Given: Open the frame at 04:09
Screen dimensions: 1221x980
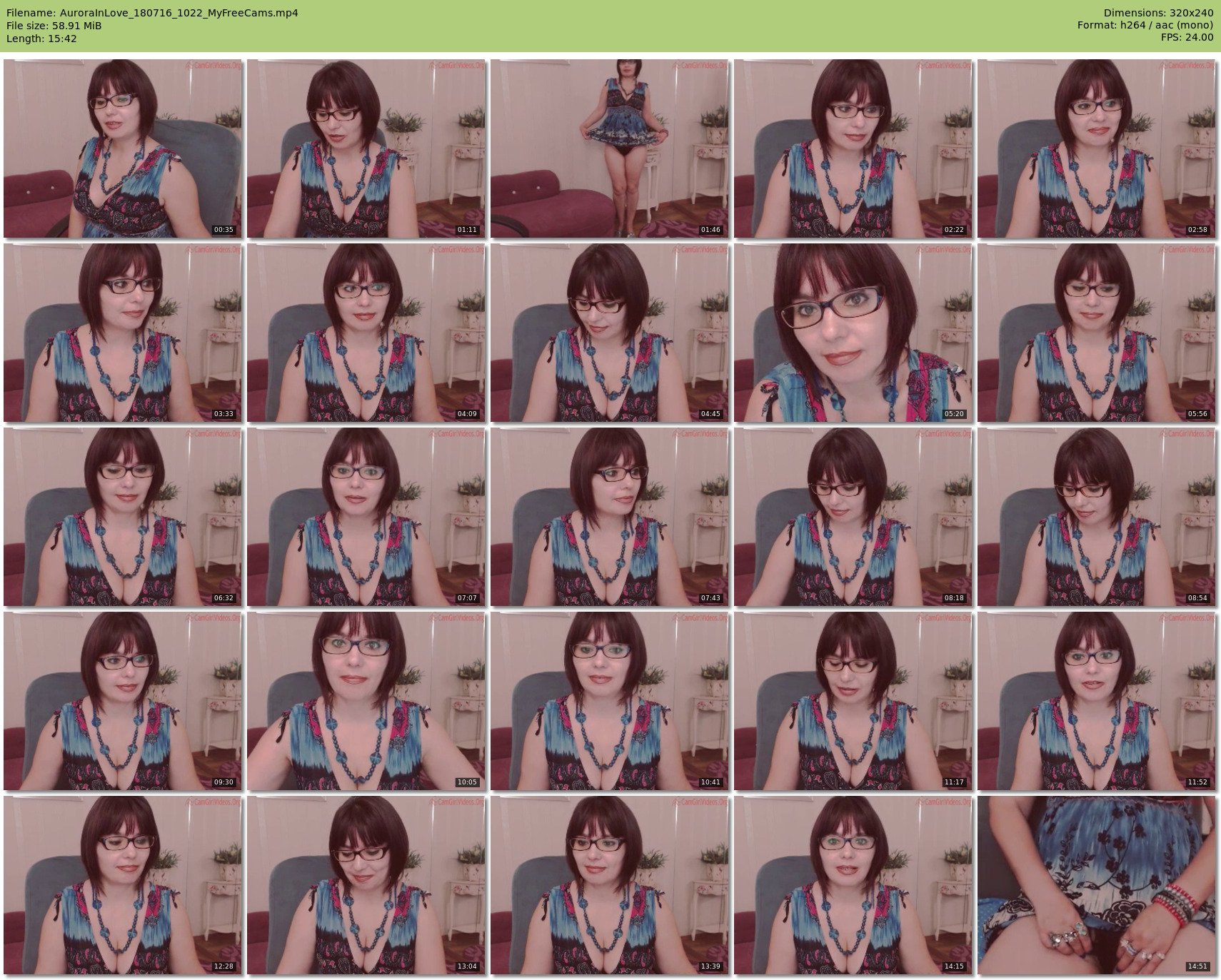Looking at the screenshot, I should coord(366,333).
